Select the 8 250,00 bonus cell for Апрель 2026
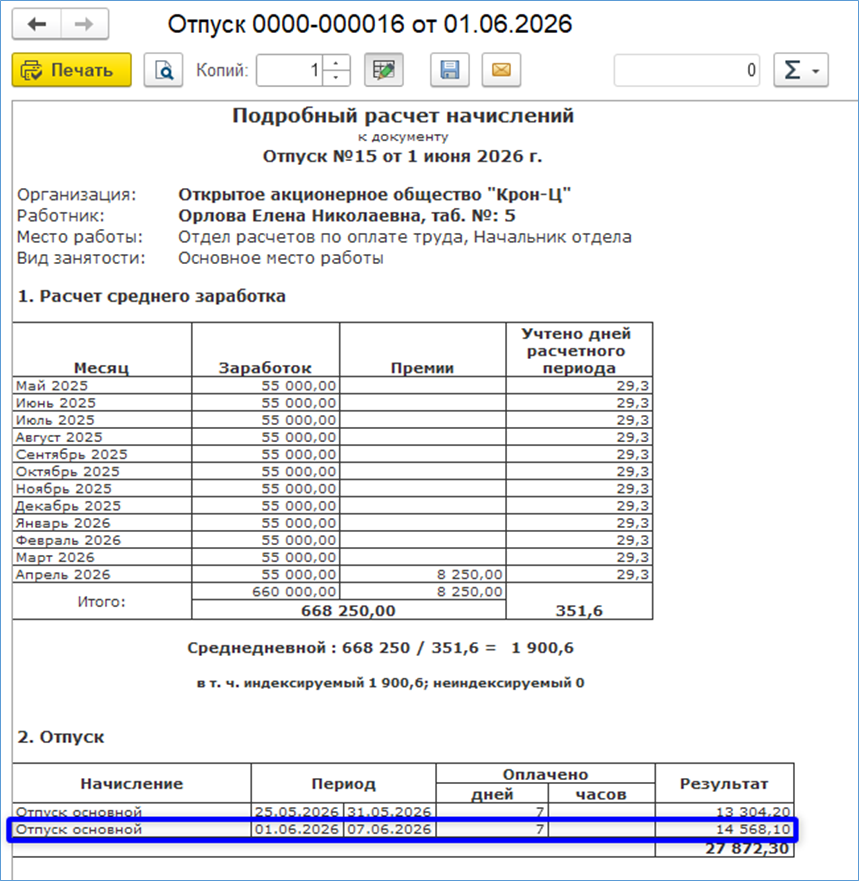The height and width of the screenshot is (881, 859). (x=422, y=574)
